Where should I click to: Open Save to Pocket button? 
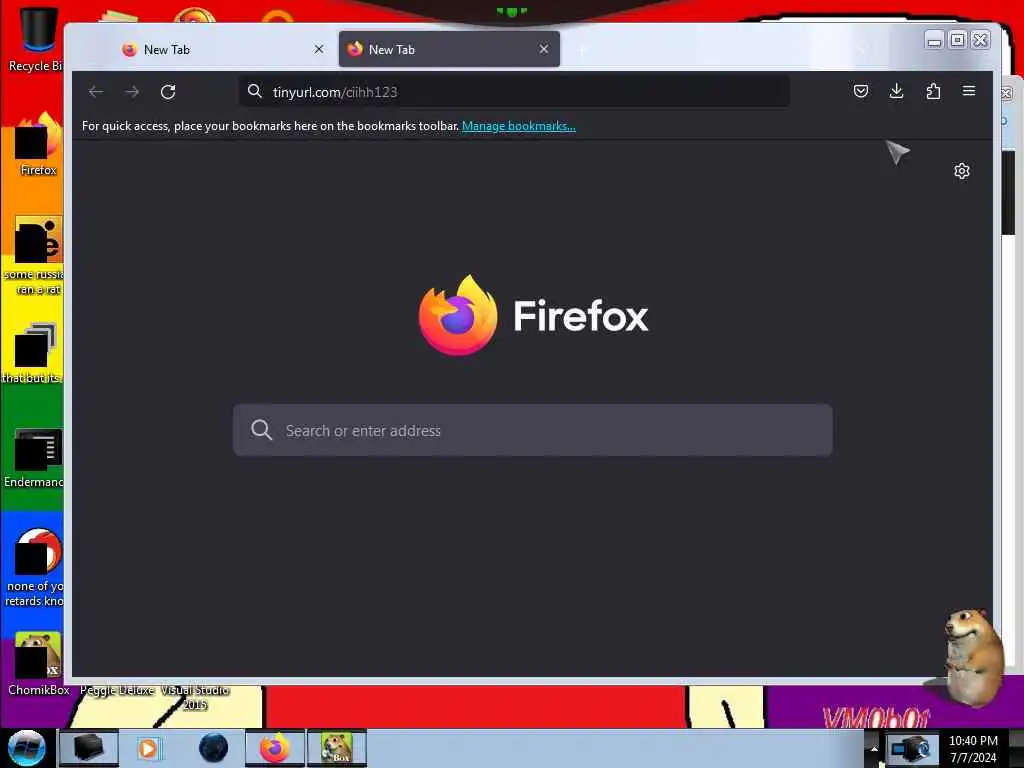(861, 91)
